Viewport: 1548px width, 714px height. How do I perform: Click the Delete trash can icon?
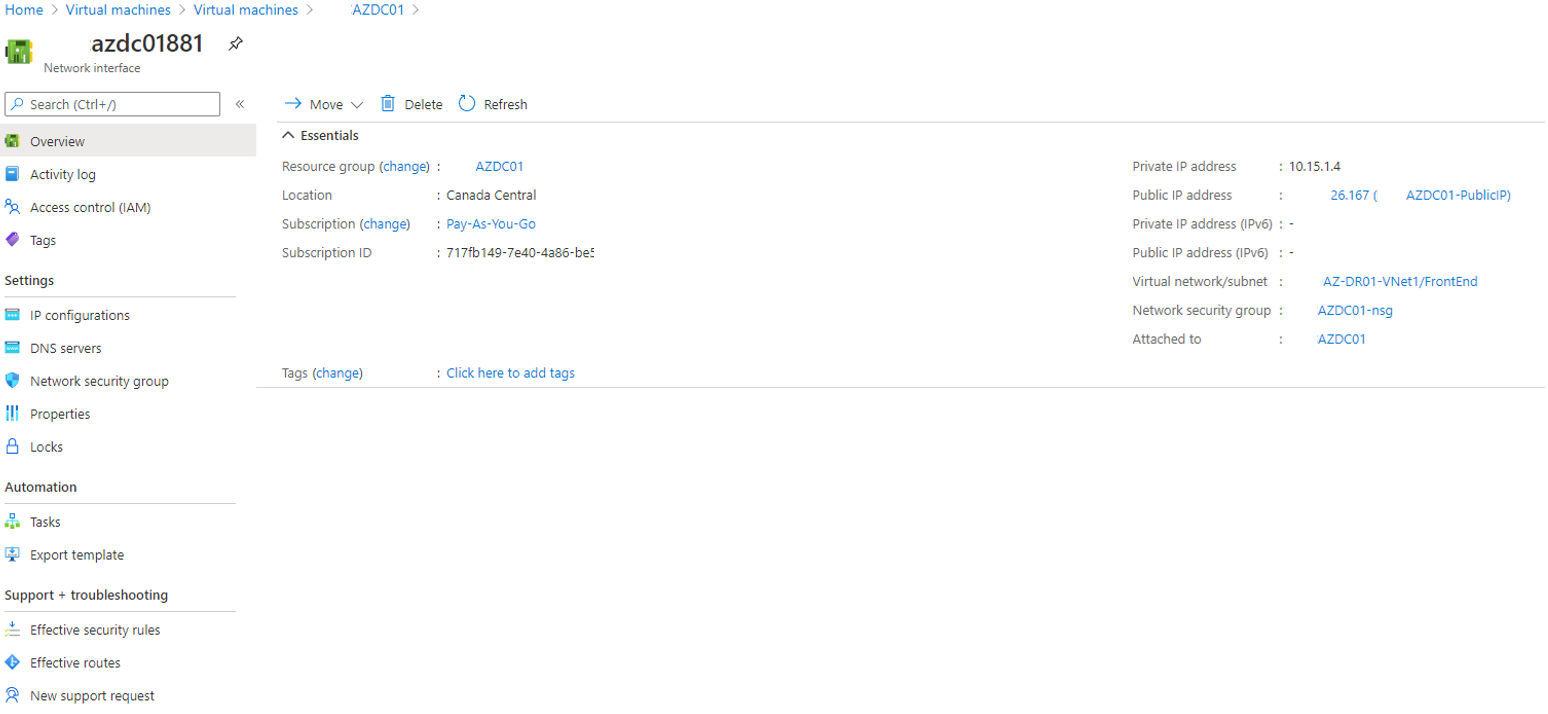coord(388,104)
